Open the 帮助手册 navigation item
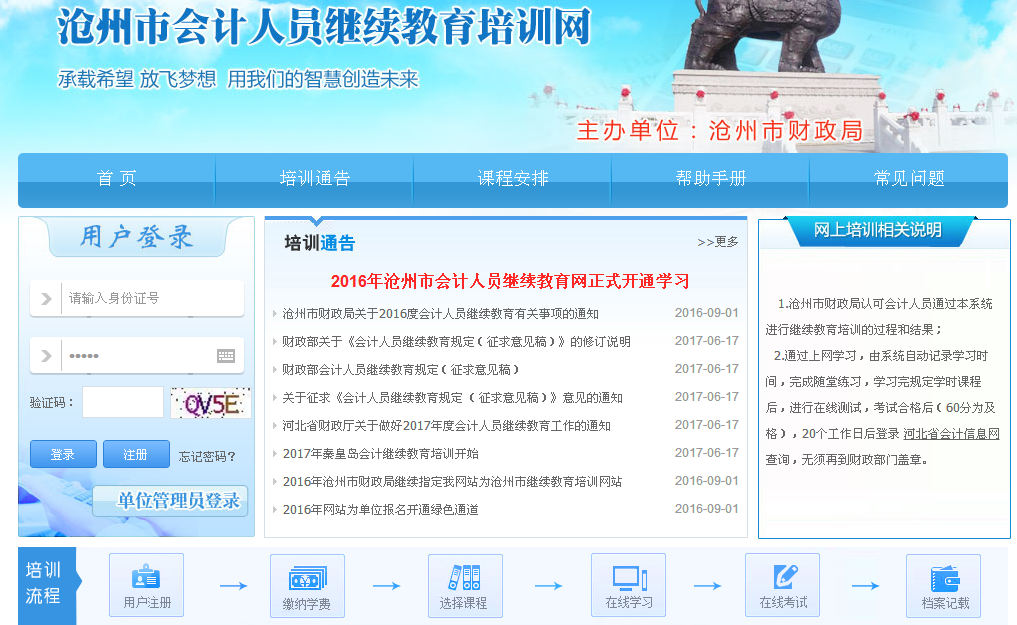1017x625 pixels. [711, 179]
